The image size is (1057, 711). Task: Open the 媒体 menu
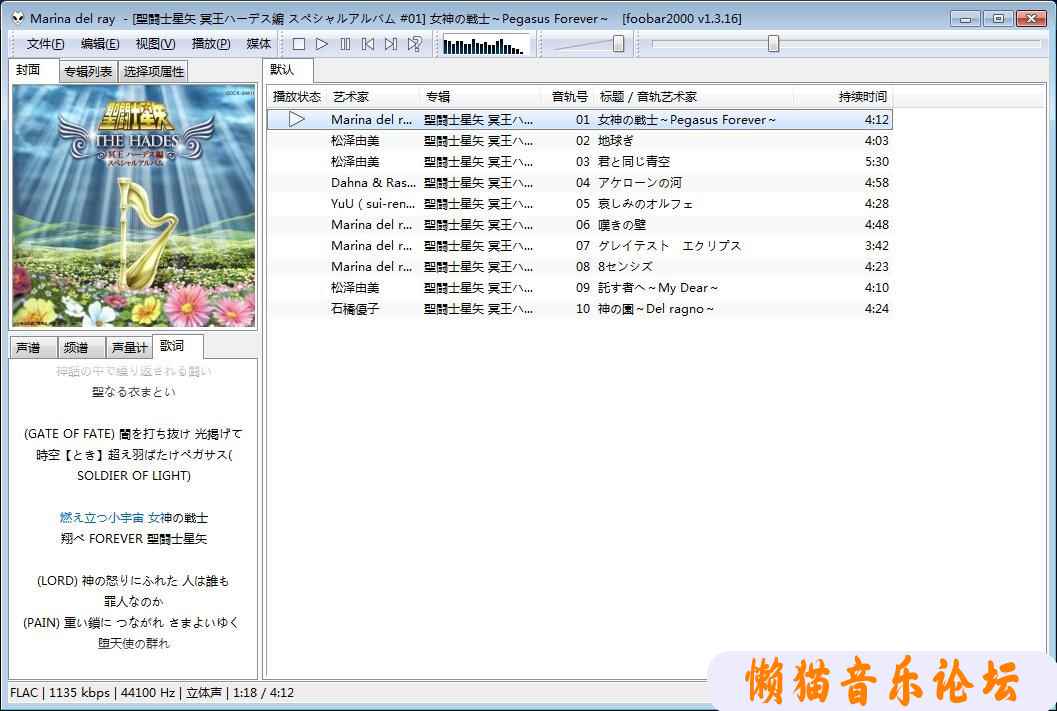[x=259, y=44]
